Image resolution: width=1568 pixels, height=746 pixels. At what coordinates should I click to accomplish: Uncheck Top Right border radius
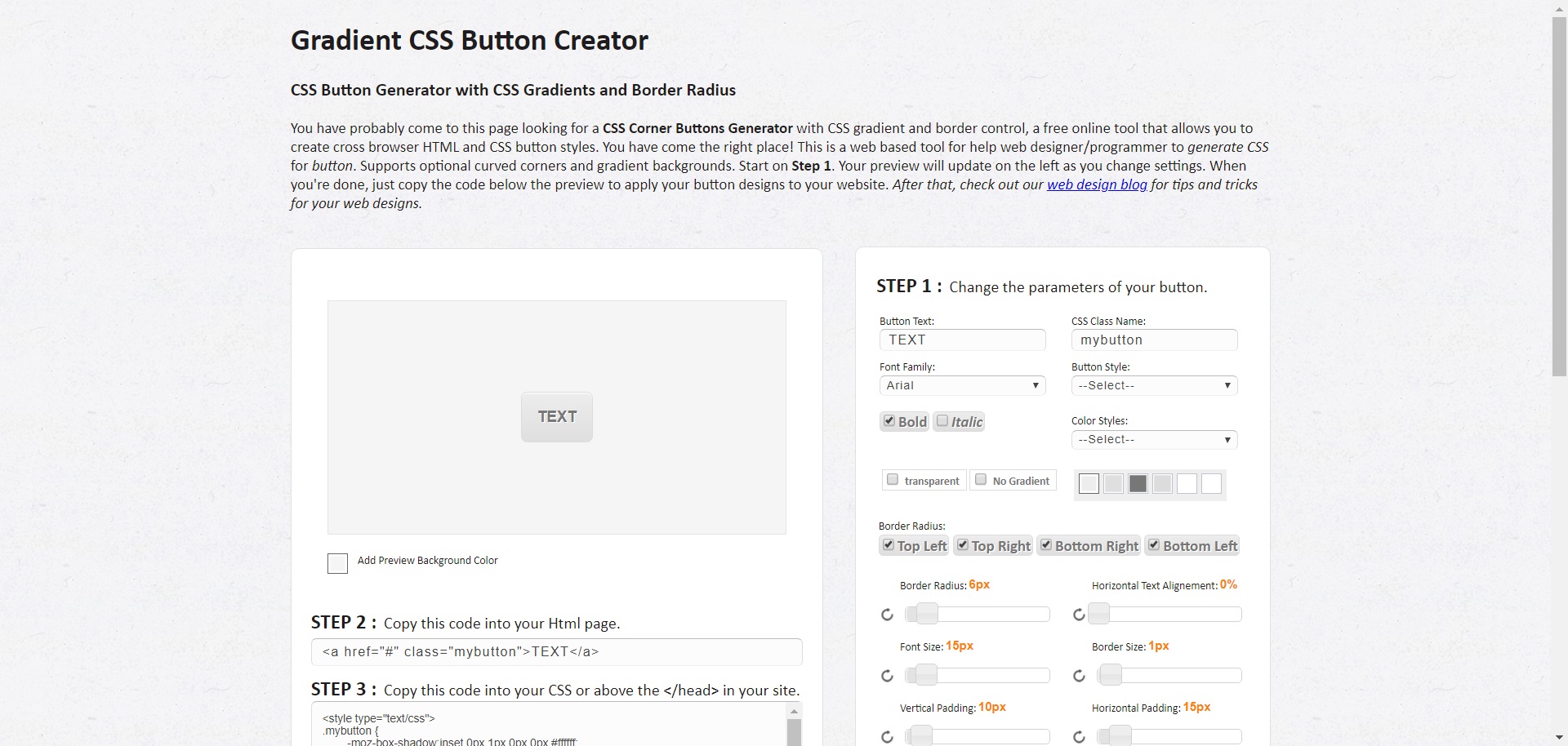pos(963,545)
